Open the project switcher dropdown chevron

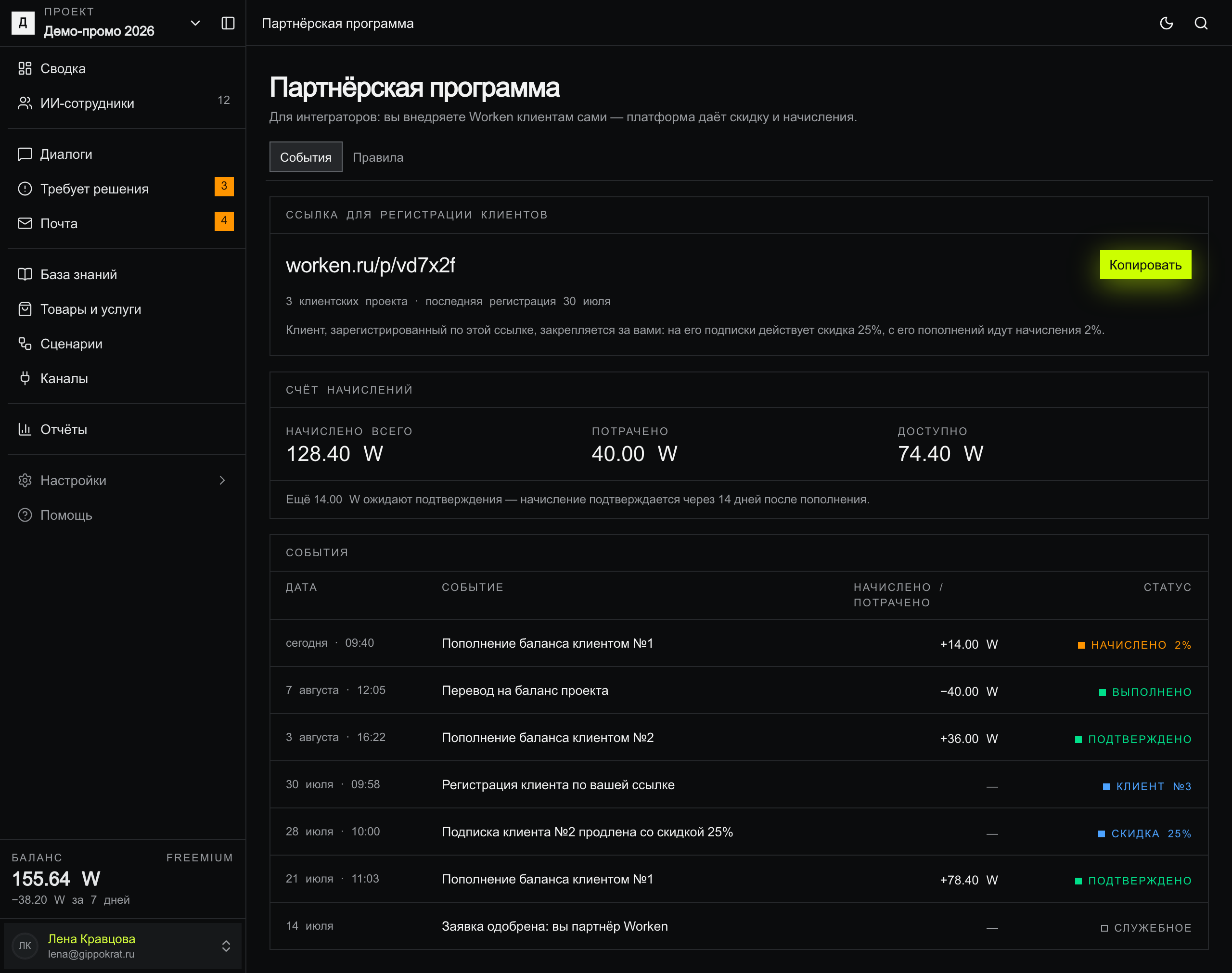click(195, 24)
